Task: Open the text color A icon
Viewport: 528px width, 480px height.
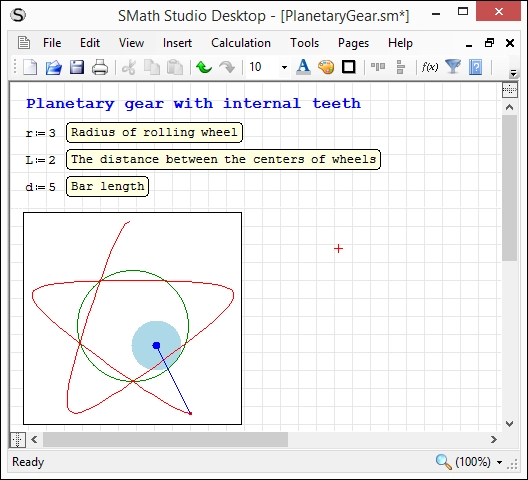Action: coord(303,67)
